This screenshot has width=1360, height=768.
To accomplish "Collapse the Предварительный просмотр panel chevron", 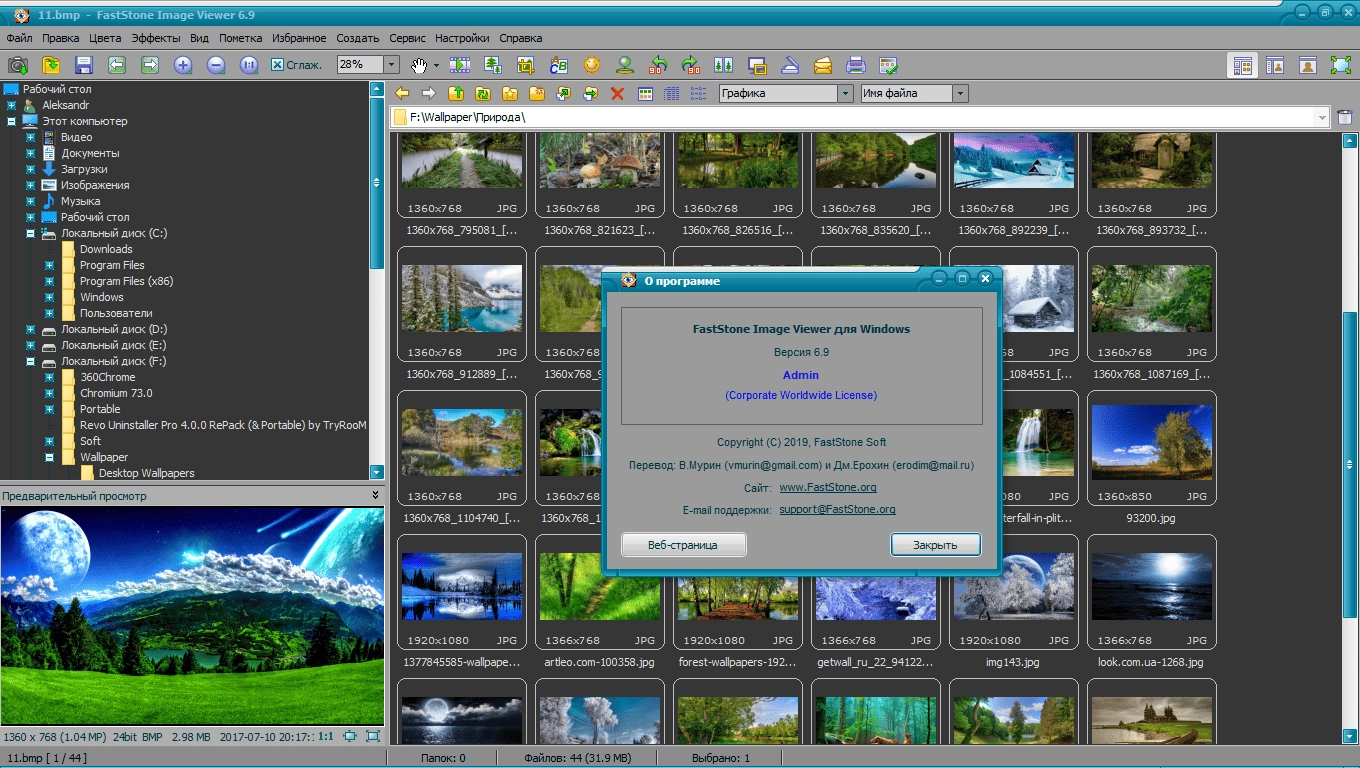I will (x=376, y=495).
